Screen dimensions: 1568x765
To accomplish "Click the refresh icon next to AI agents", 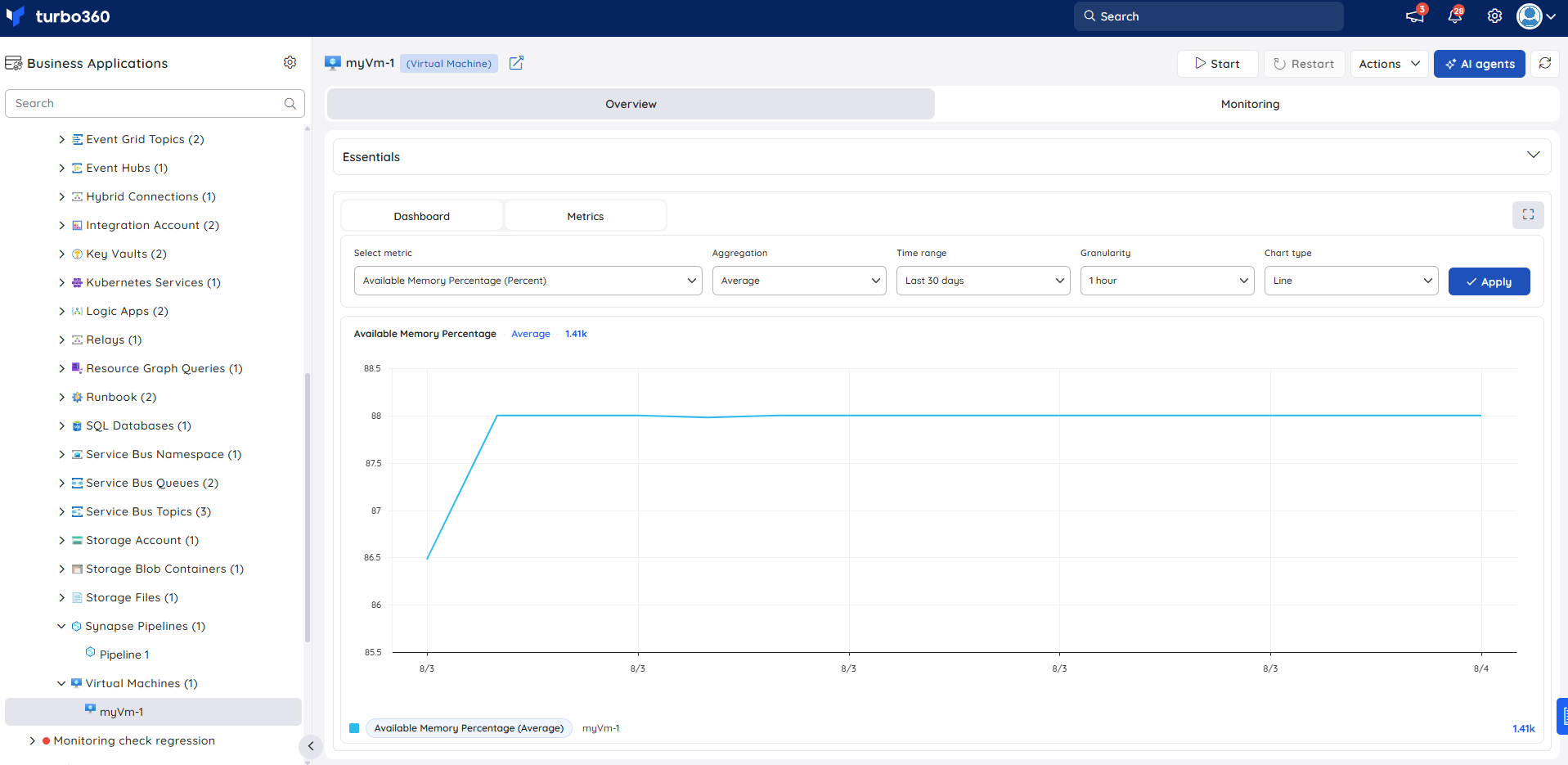I will click(1545, 64).
